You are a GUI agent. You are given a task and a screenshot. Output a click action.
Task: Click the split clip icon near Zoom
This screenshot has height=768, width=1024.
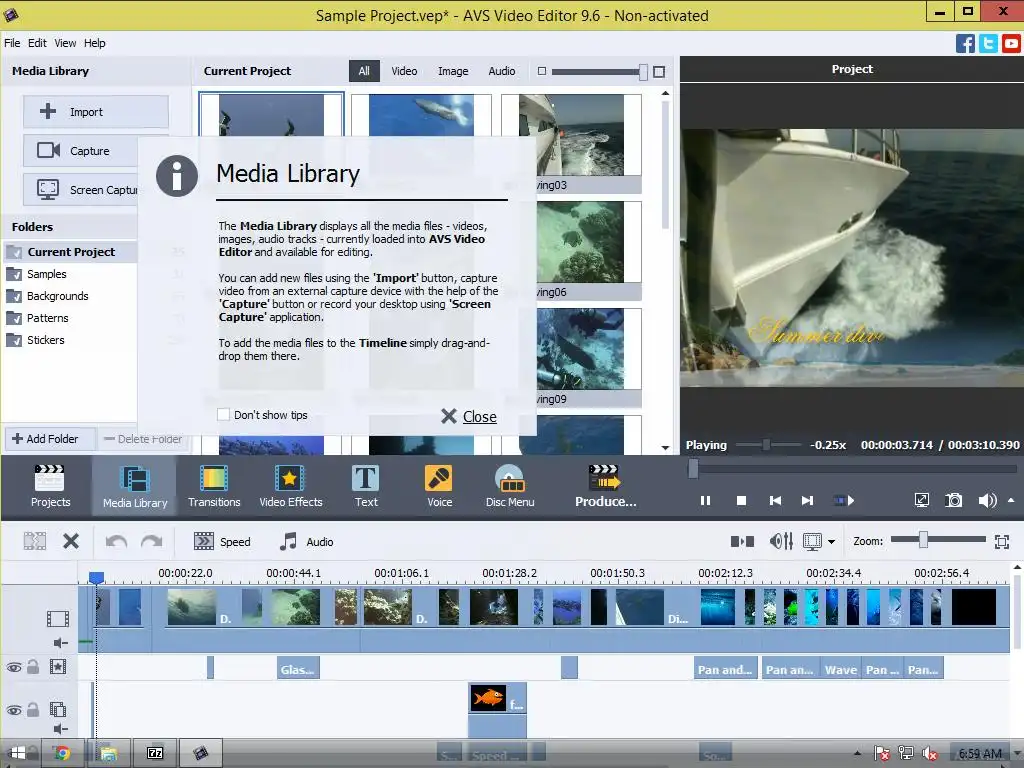point(742,541)
